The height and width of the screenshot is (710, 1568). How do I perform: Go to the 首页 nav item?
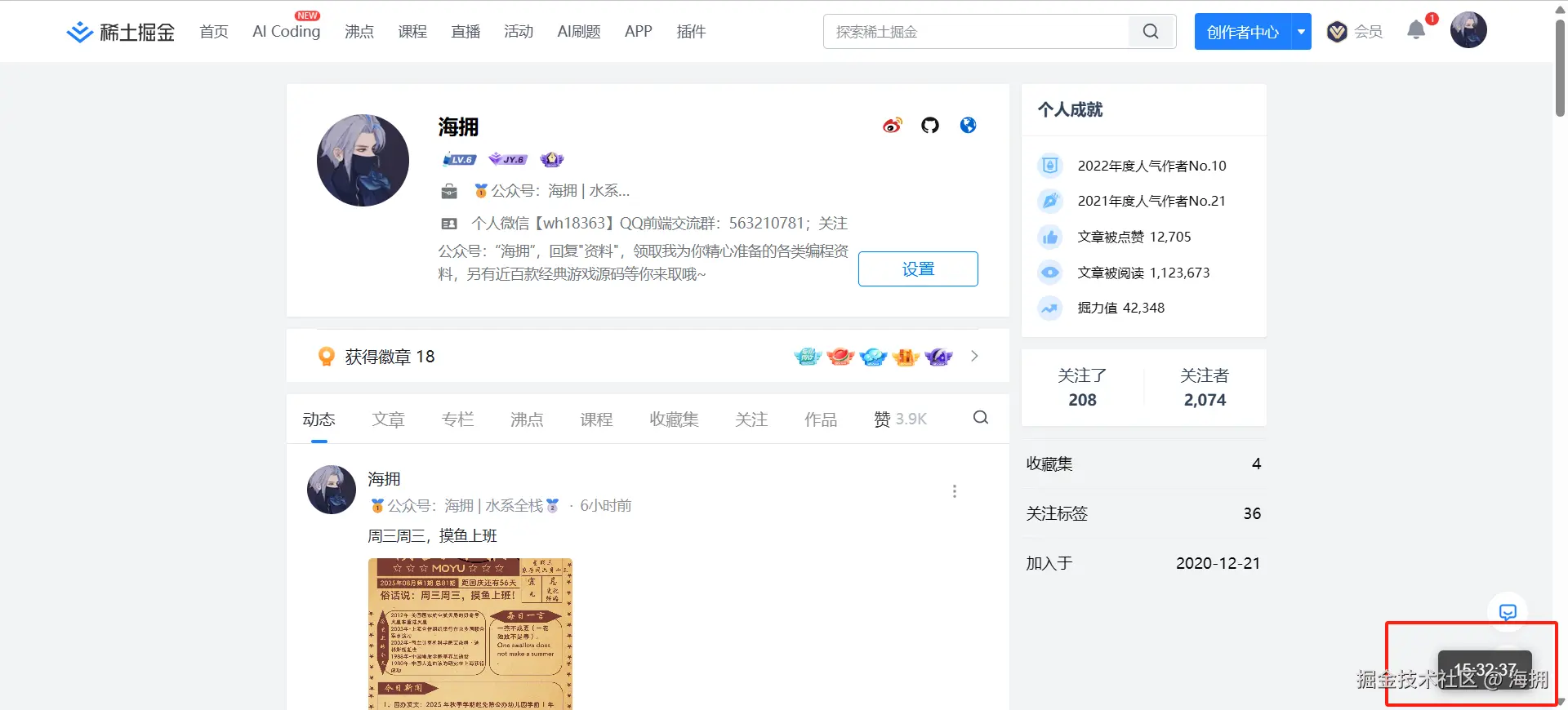[x=214, y=32]
